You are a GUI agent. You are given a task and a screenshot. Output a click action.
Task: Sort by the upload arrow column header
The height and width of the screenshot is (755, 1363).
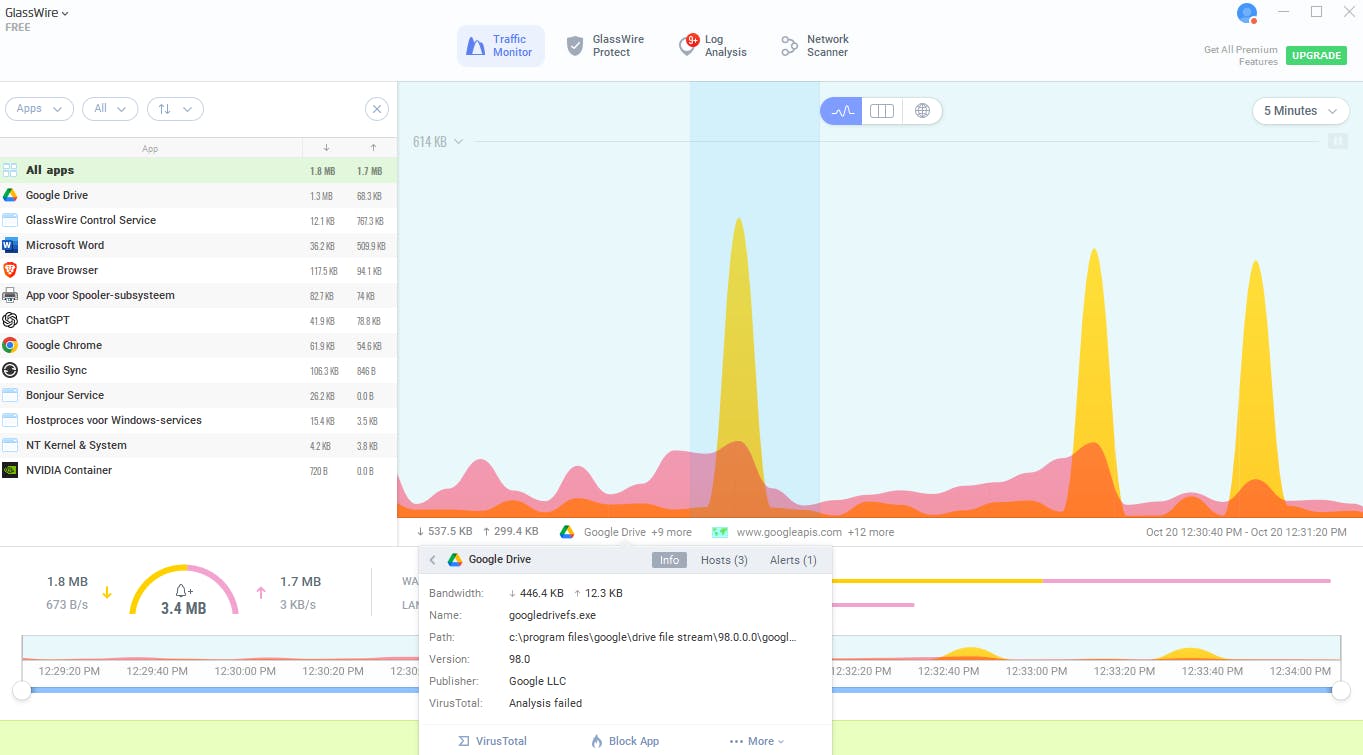[x=373, y=149]
